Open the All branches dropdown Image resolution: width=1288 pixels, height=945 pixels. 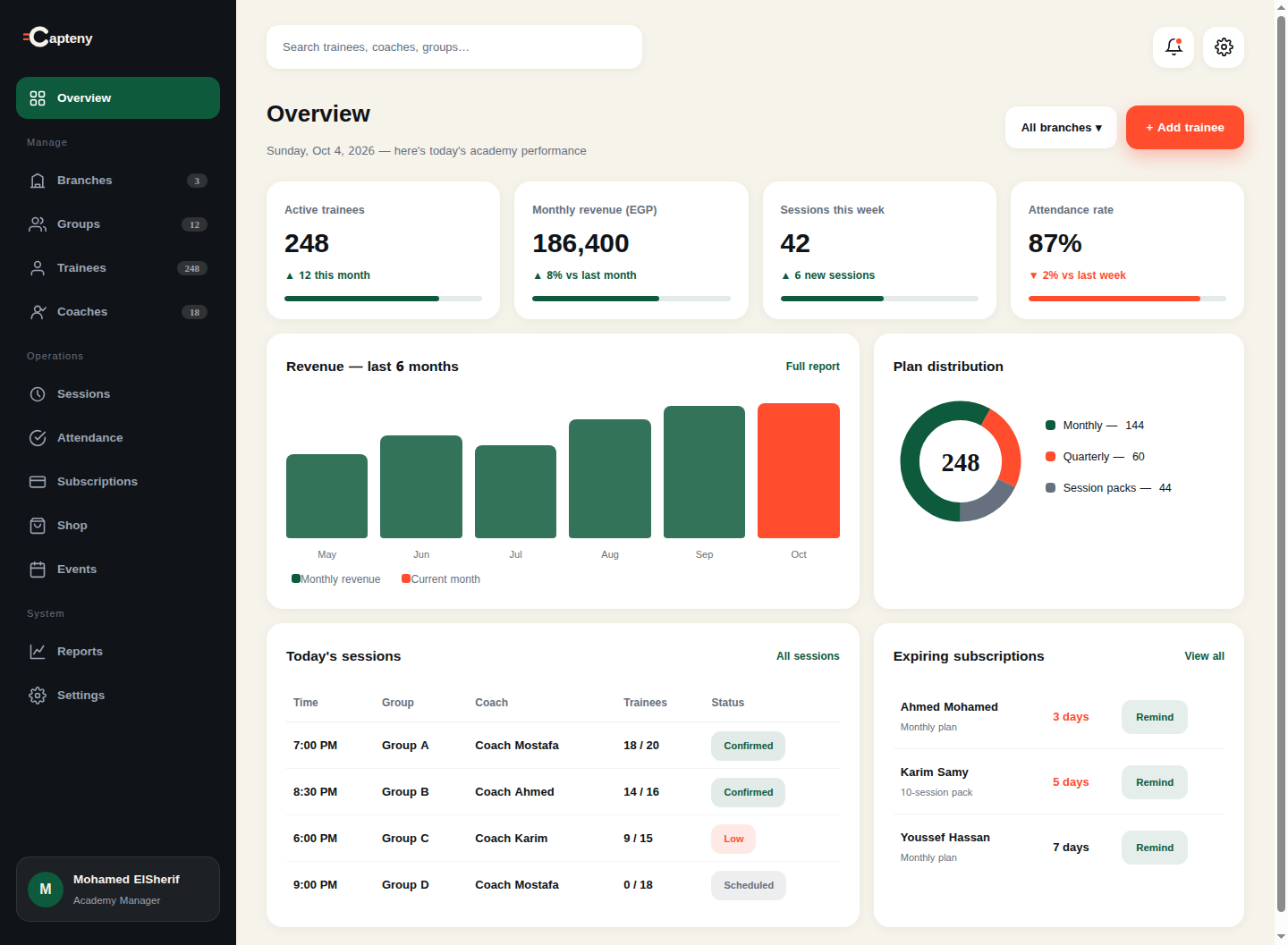pyautogui.click(x=1061, y=128)
